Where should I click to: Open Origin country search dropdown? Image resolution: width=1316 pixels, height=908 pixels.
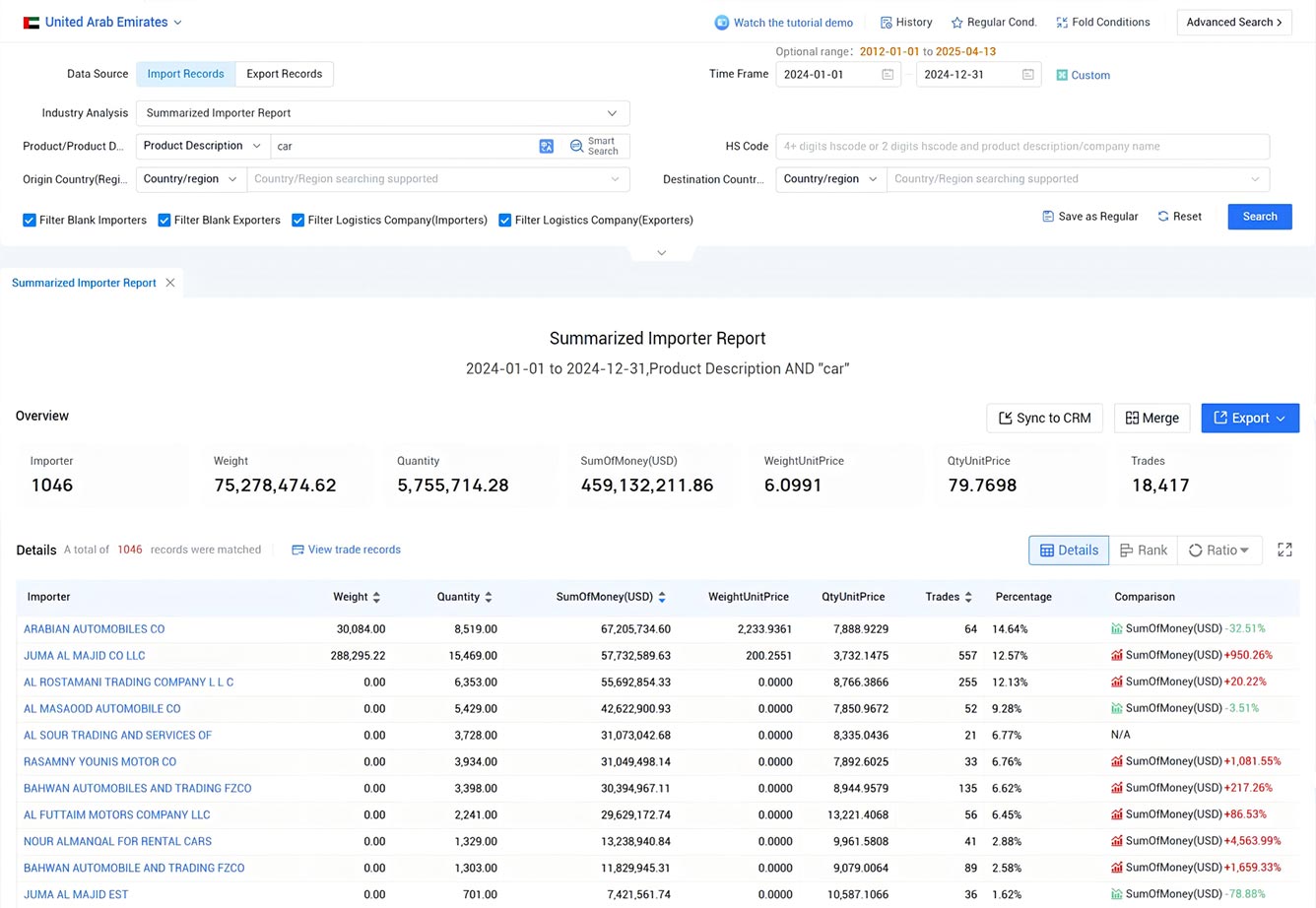pos(438,179)
